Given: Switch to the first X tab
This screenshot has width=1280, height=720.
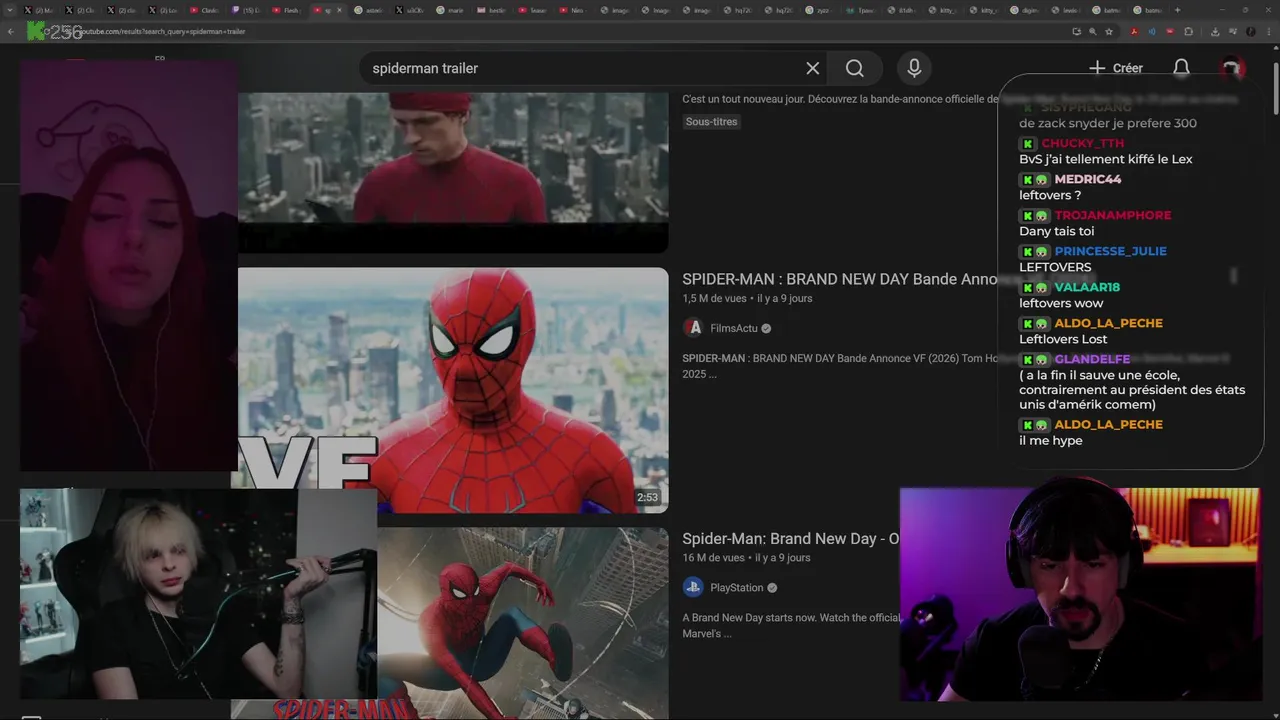Looking at the screenshot, I should tap(41, 10).
